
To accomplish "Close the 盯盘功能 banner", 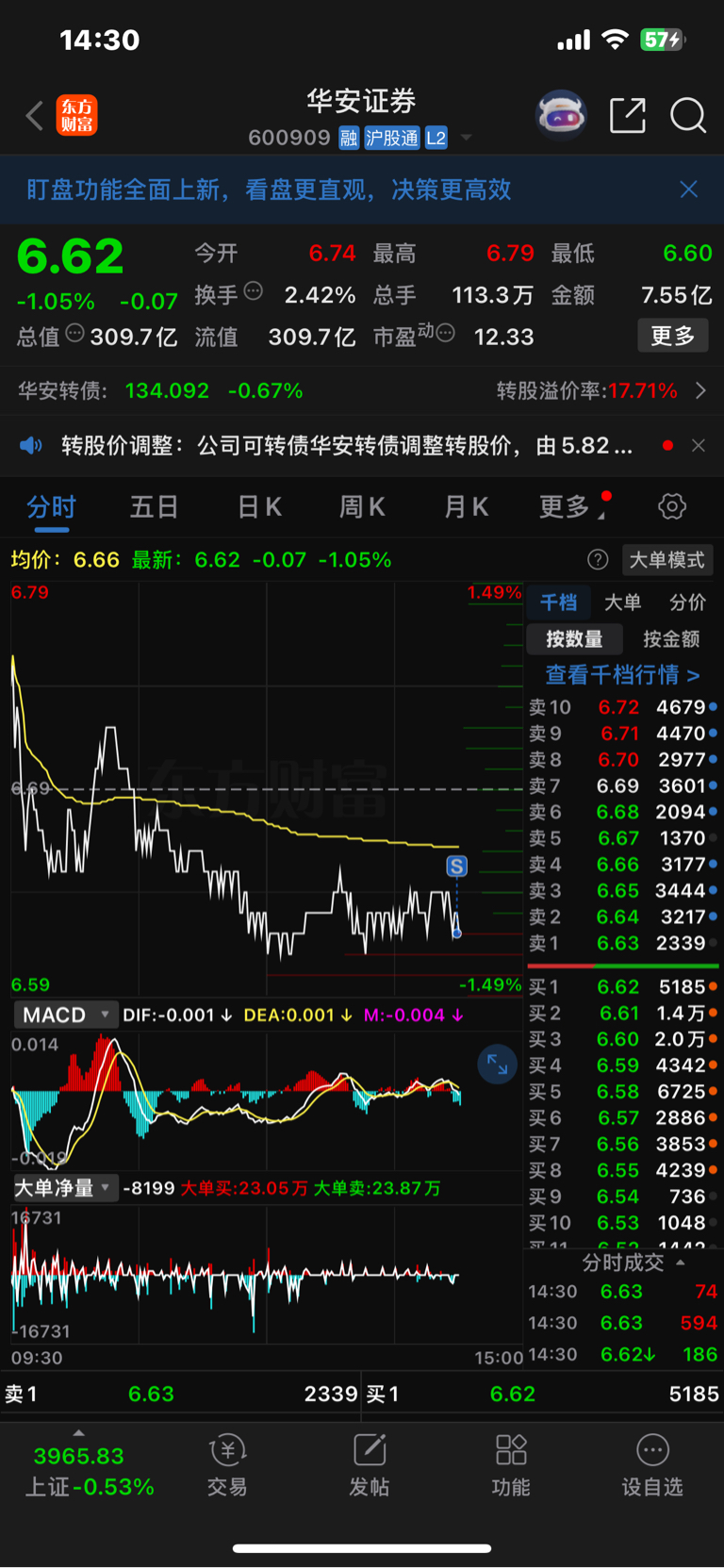I will click(689, 190).
